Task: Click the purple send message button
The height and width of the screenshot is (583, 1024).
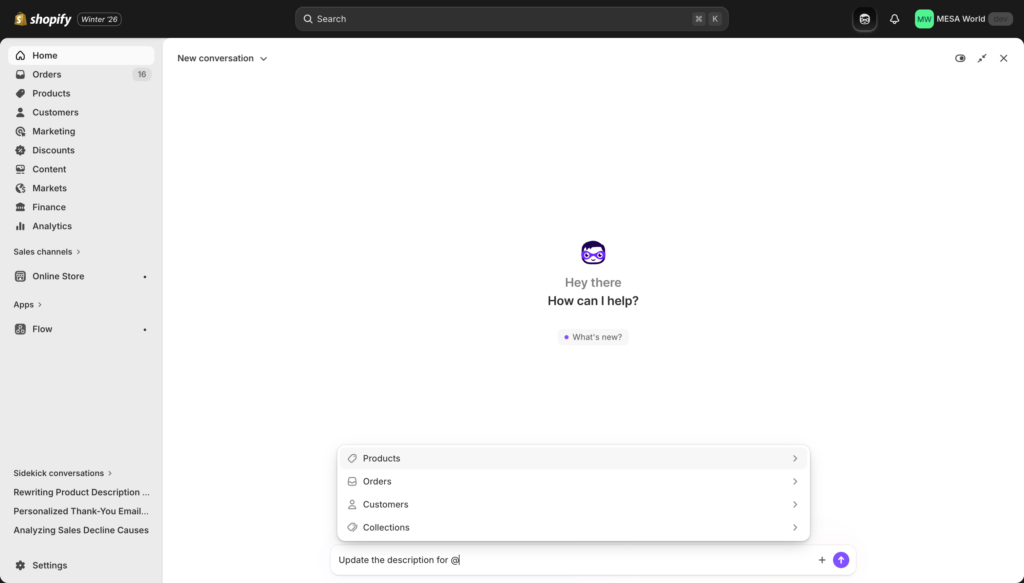Action: (x=841, y=560)
